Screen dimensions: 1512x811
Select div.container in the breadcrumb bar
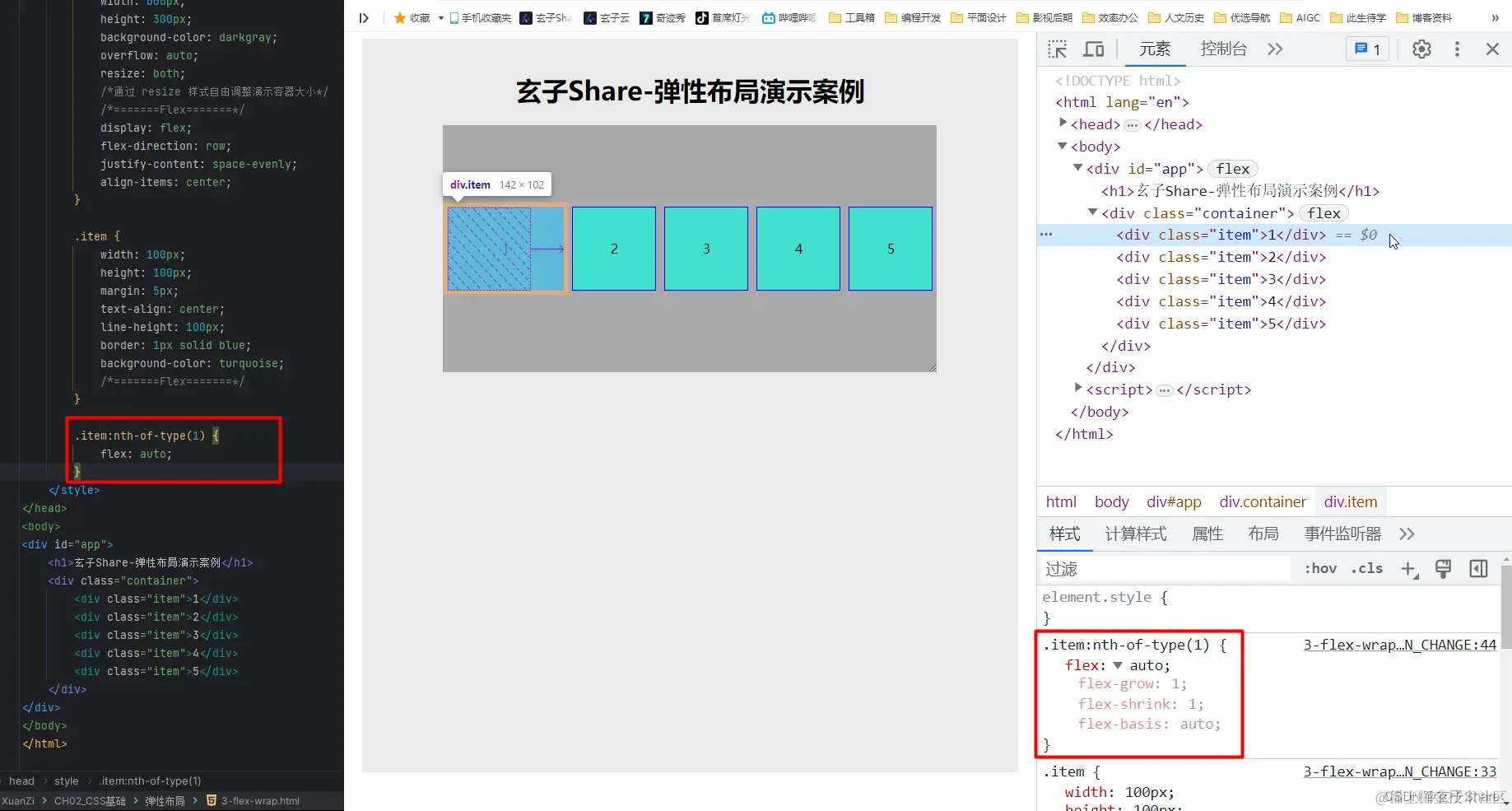tap(1262, 501)
